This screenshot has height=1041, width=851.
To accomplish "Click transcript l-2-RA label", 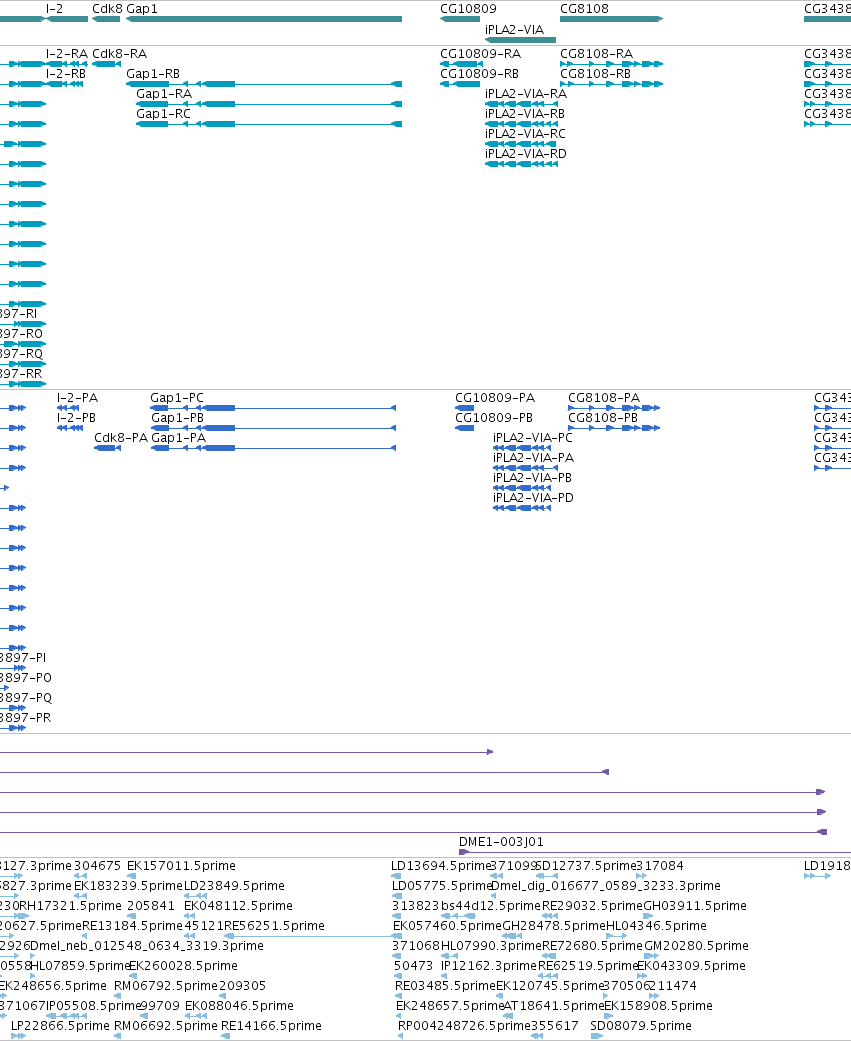I will (66, 54).
